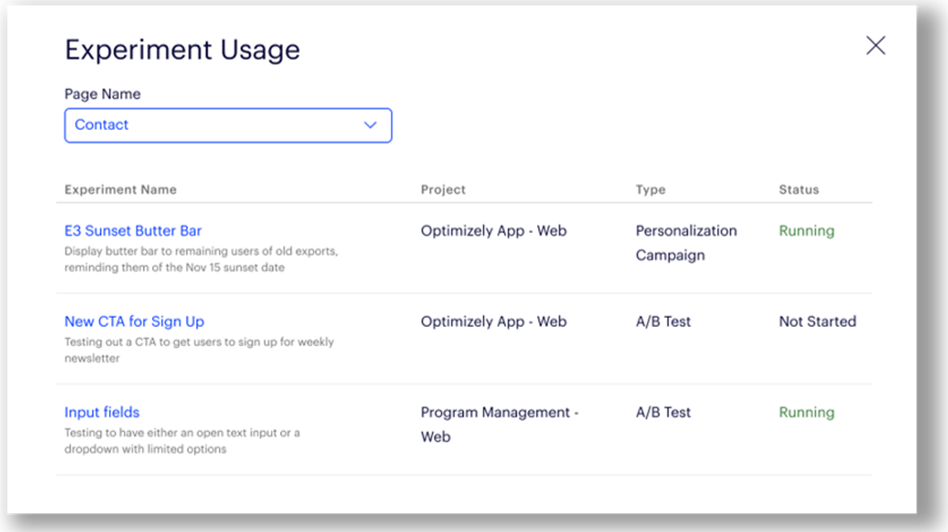The image size is (948, 532).
Task: Click A/B Test type for Input fields row
Action: pos(663,412)
